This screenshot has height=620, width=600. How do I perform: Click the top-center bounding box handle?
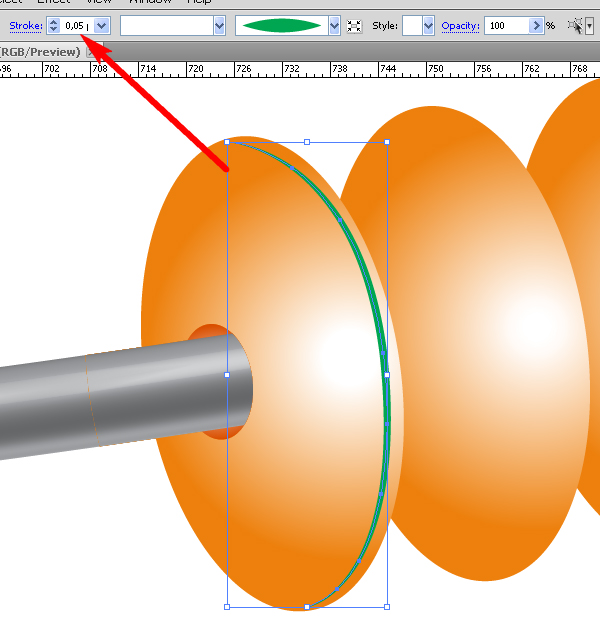(307, 142)
